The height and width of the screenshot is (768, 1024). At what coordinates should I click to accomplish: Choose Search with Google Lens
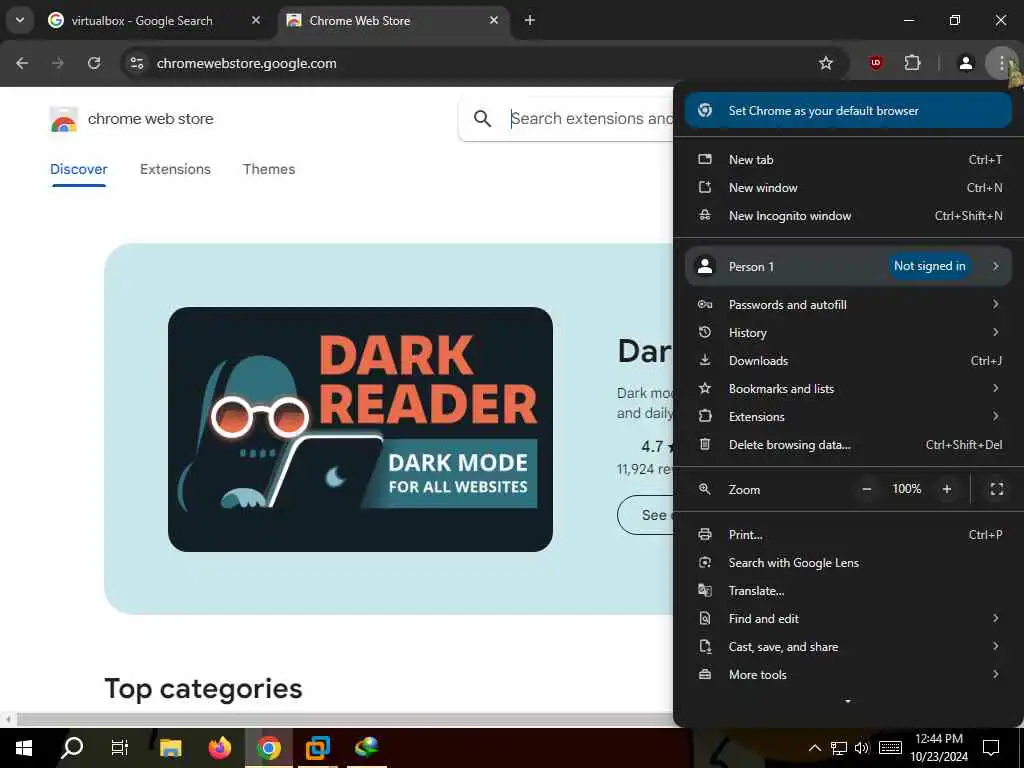click(x=848, y=563)
